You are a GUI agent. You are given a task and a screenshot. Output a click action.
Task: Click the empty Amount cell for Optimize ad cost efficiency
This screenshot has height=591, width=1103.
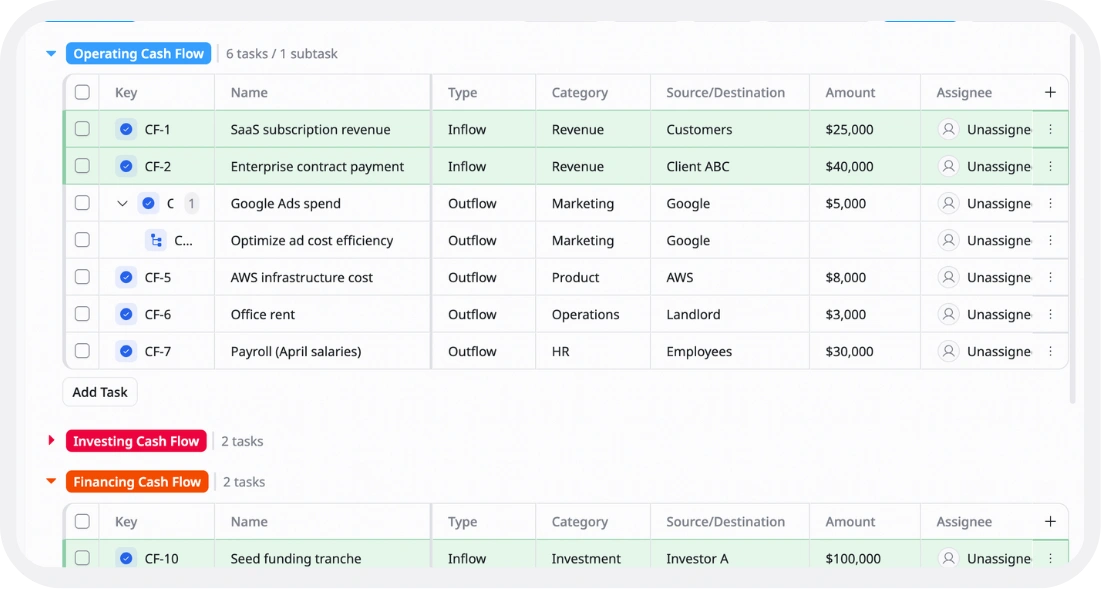(x=865, y=241)
